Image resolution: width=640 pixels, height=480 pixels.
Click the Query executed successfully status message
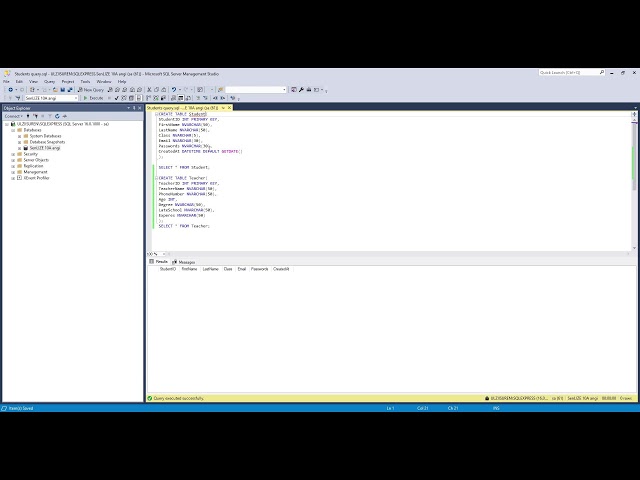(178, 398)
